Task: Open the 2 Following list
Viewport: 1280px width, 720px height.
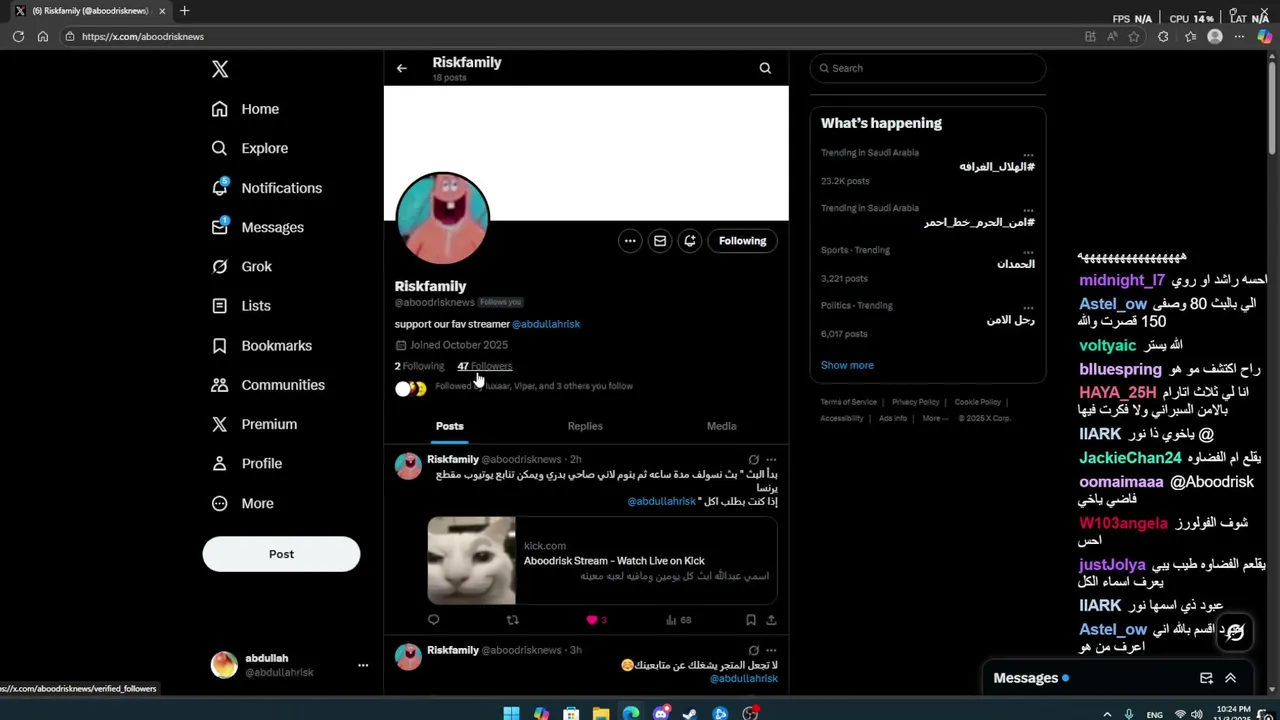Action: click(x=419, y=366)
